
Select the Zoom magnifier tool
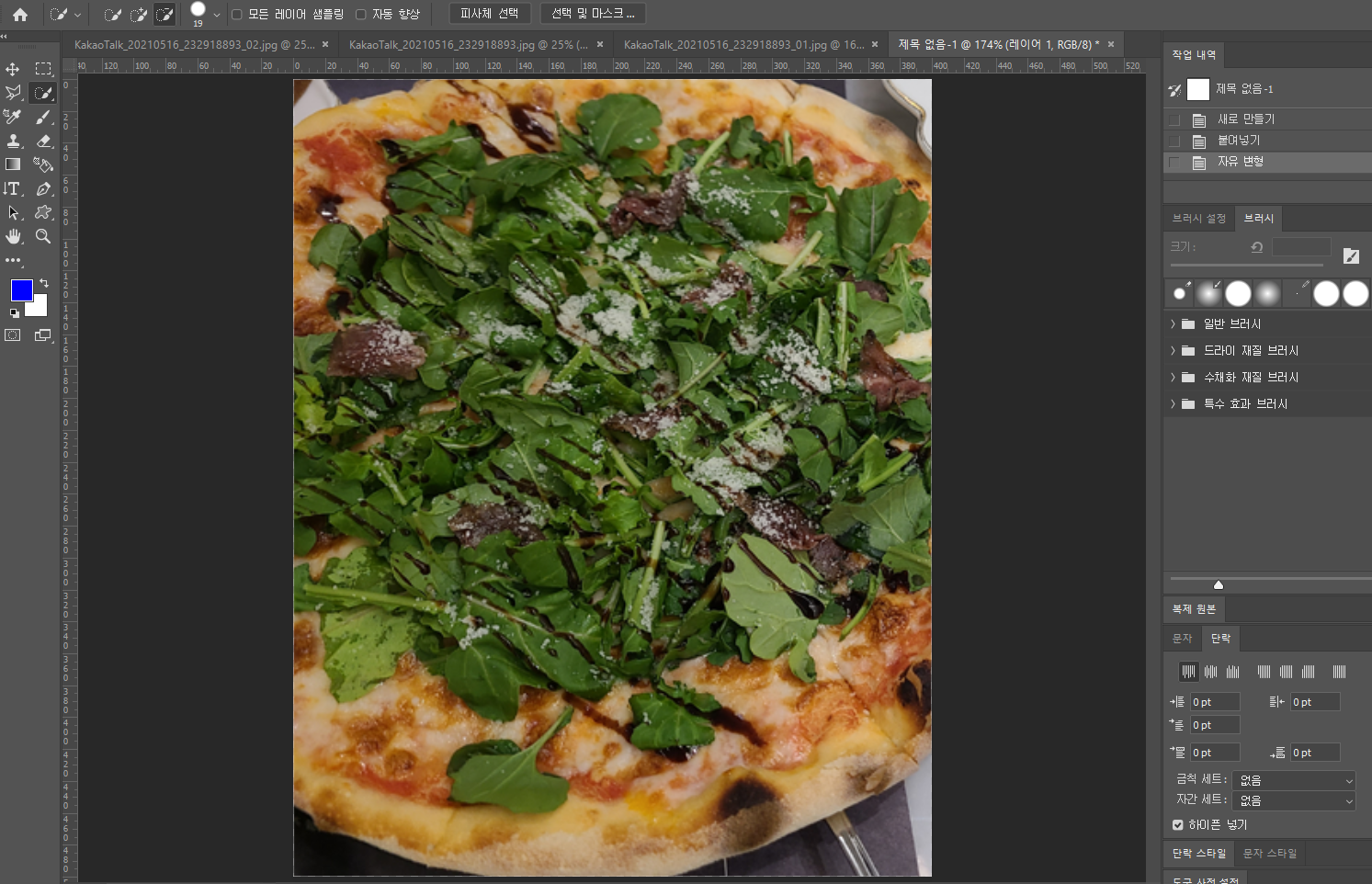(x=43, y=236)
